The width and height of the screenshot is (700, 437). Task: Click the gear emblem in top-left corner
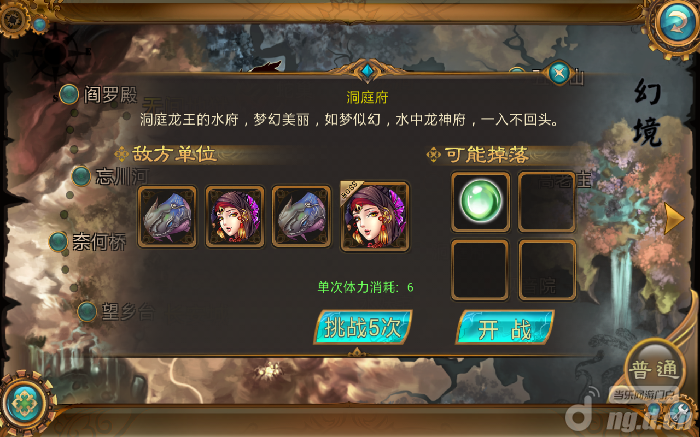pos(13,18)
